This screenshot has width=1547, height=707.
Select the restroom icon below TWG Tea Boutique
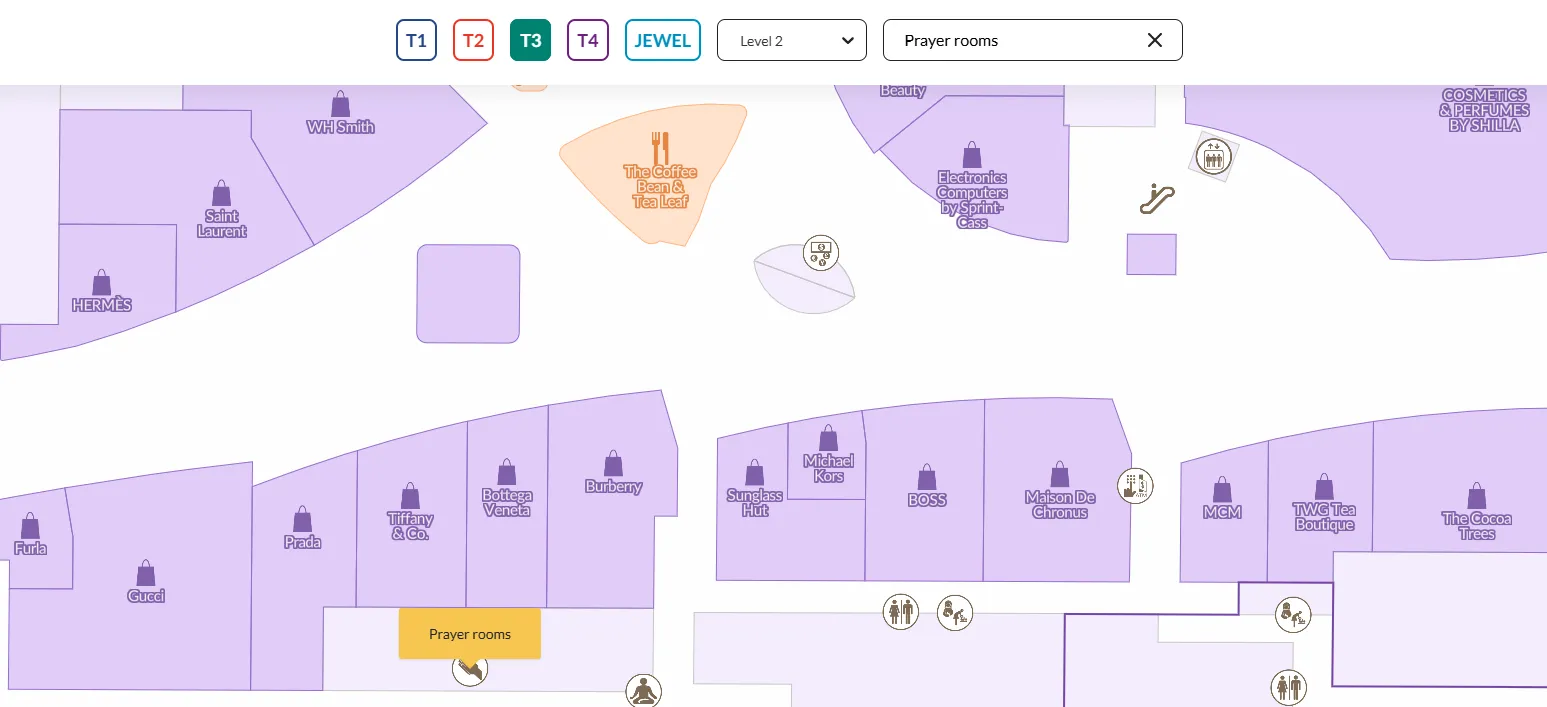click(1288, 687)
